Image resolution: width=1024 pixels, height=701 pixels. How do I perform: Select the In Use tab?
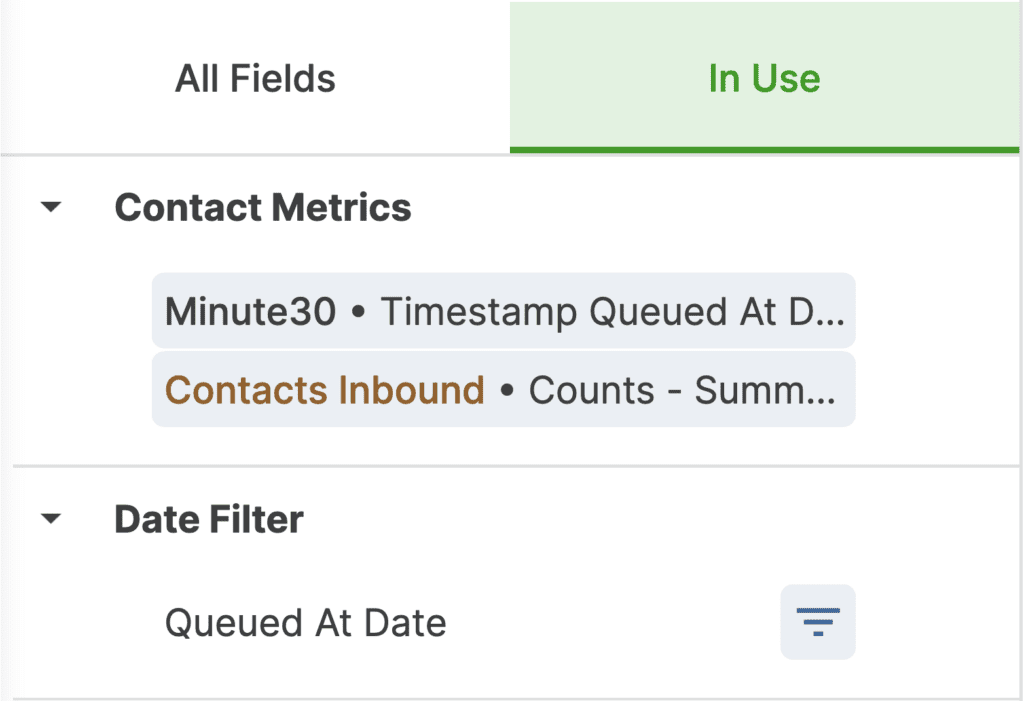(764, 78)
